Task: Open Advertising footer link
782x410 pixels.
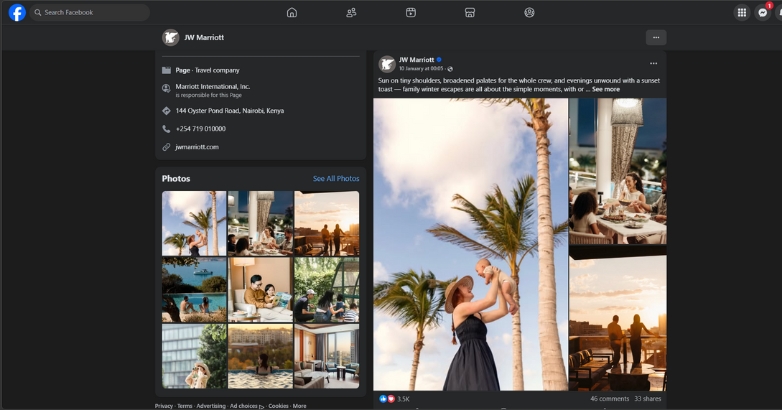Action: pyautogui.click(x=211, y=406)
